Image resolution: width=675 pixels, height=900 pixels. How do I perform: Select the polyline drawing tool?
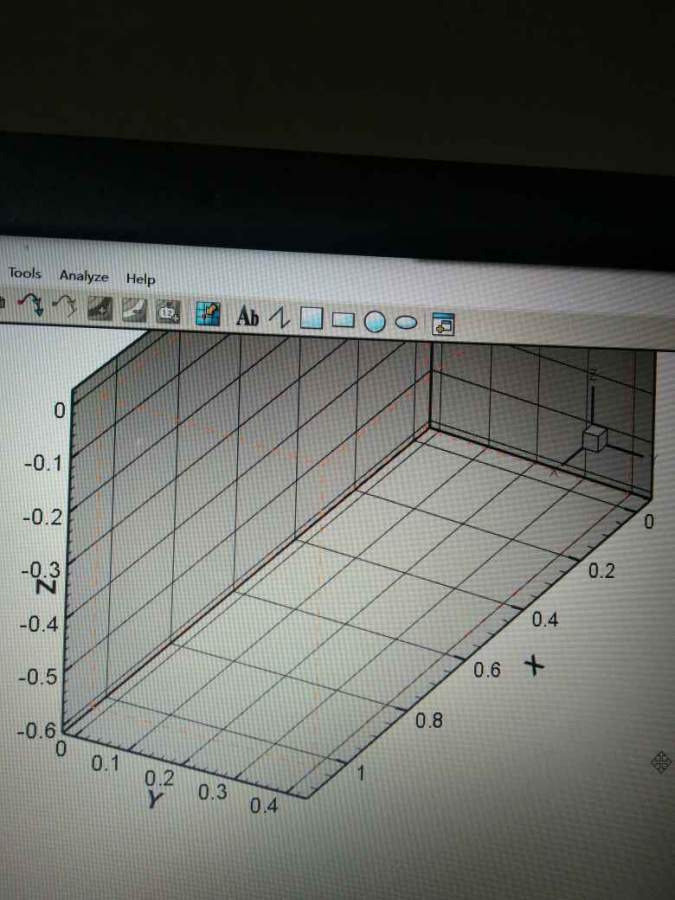click(280, 317)
